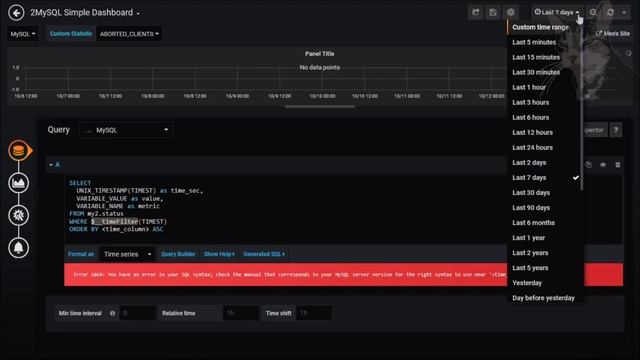Choose Last 6 hours range
The width and height of the screenshot is (640, 360).
(x=543, y=118)
